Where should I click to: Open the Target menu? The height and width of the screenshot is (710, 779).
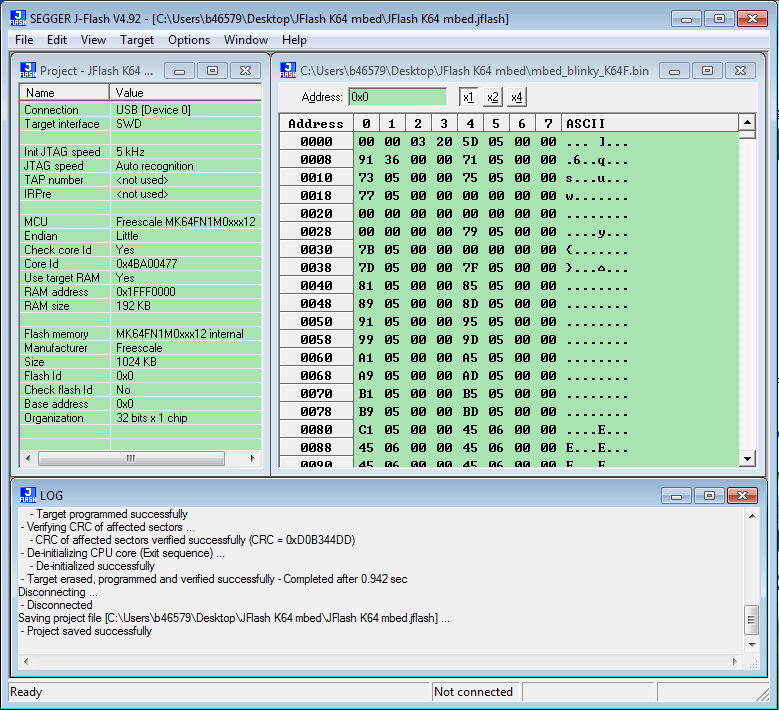pos(137,40)
